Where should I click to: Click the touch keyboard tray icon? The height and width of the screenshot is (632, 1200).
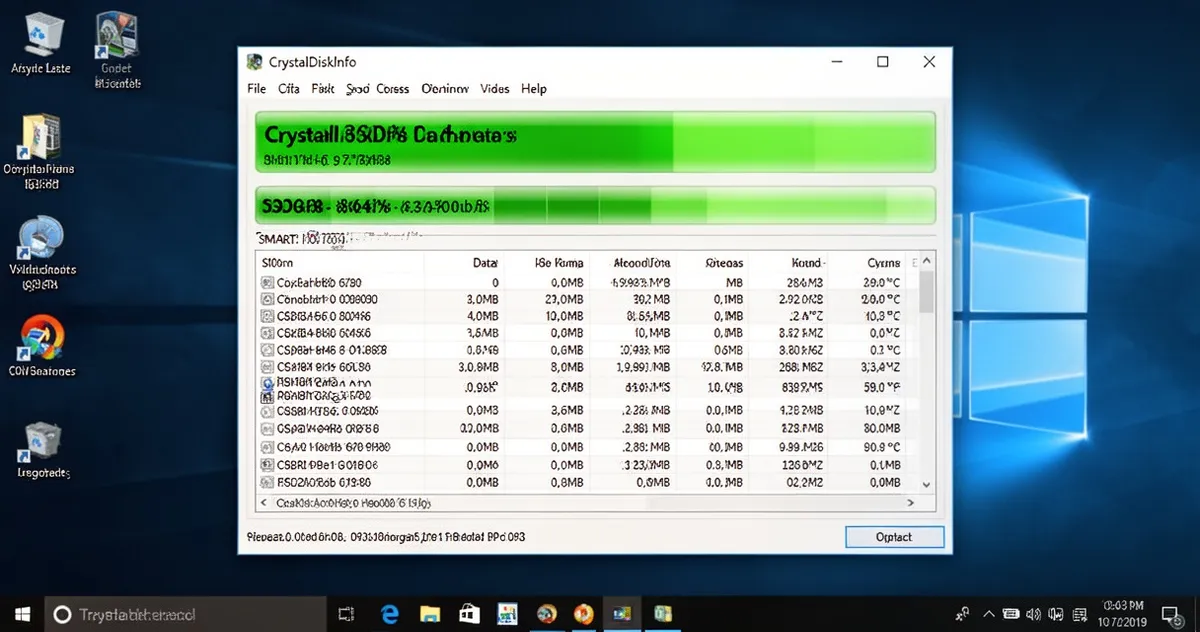point(1011,614)
